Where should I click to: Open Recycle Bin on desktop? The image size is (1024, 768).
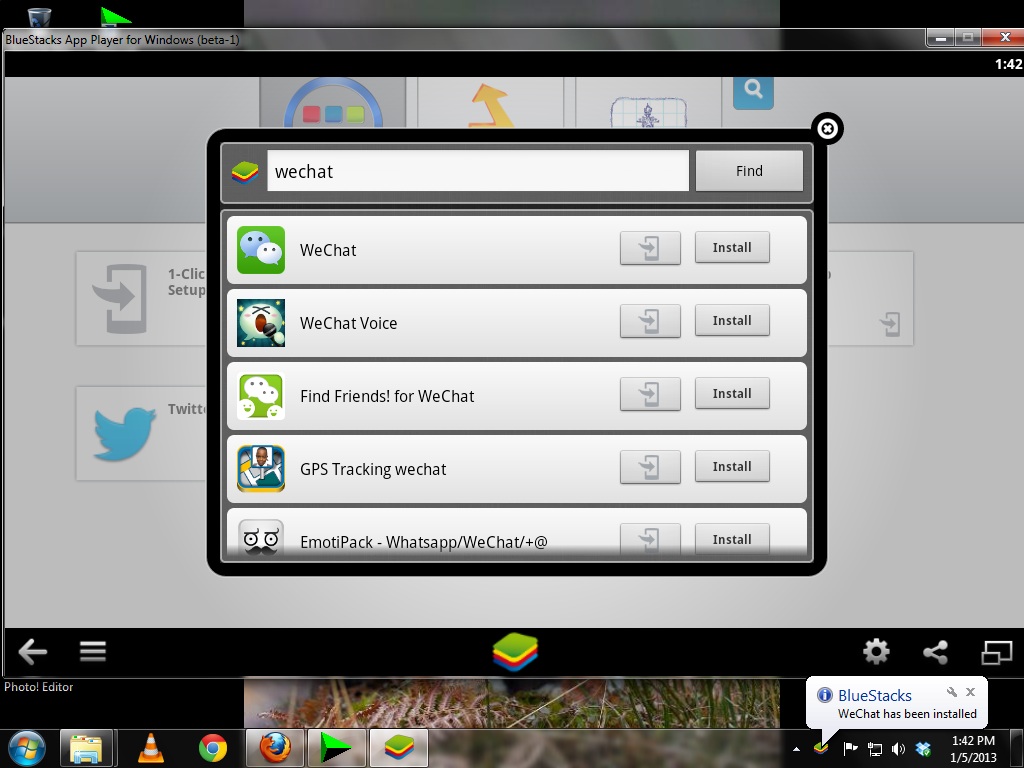(39, 16)
